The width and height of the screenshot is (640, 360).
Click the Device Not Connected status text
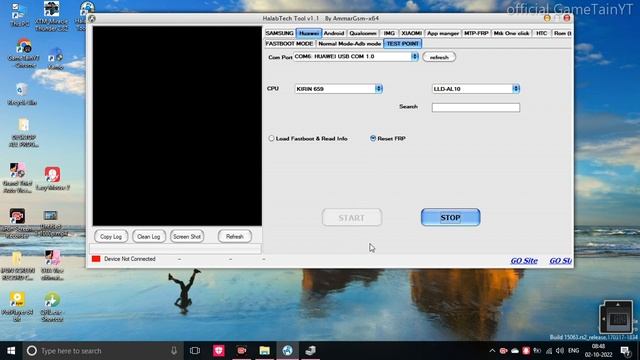point(130,259)
